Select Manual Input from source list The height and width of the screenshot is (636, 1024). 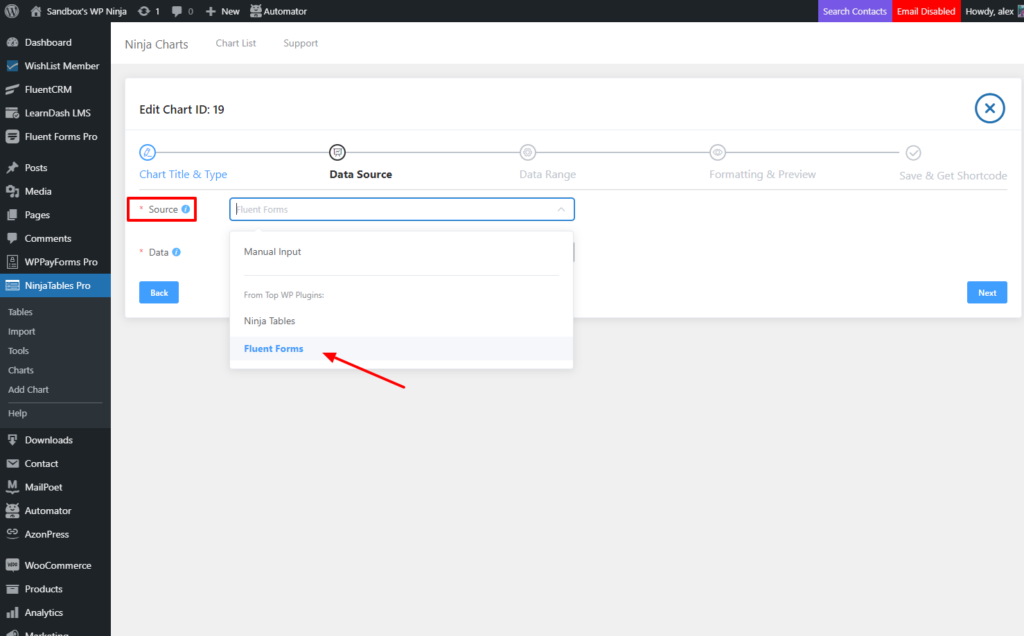272,252
